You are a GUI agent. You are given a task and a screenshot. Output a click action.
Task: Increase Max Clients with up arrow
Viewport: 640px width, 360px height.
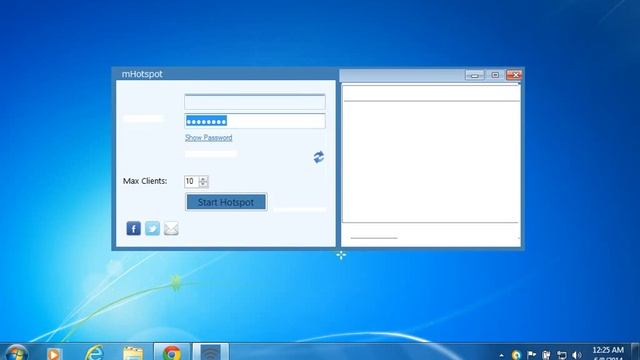point(203,179)
